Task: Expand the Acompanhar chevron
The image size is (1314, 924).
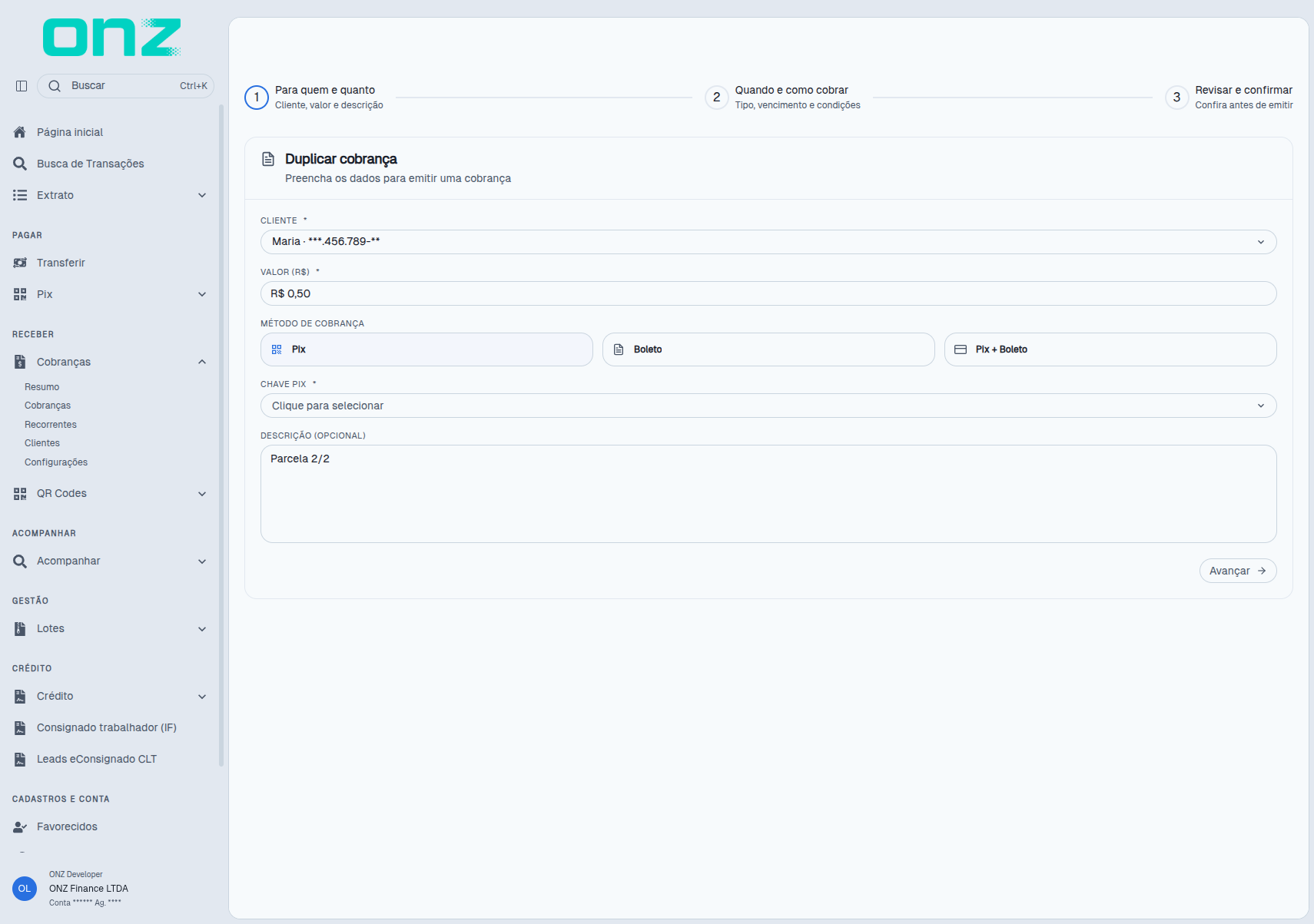Action: pos(202,561)
